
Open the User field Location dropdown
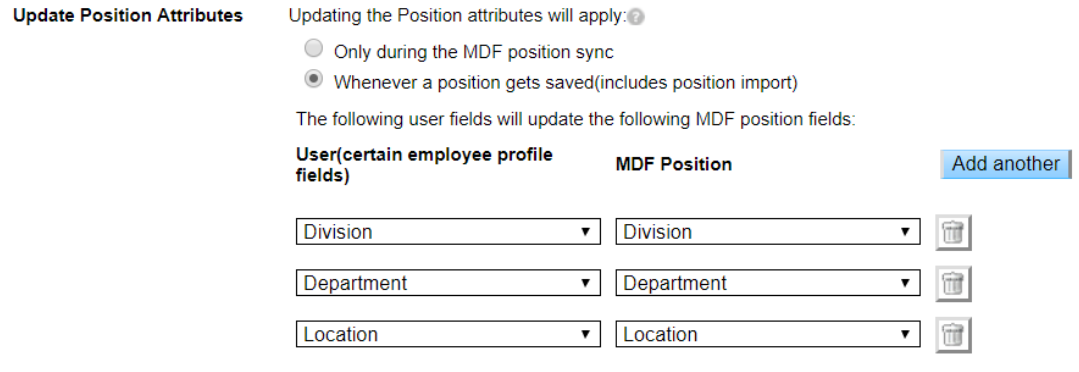(x=448, y=334)
